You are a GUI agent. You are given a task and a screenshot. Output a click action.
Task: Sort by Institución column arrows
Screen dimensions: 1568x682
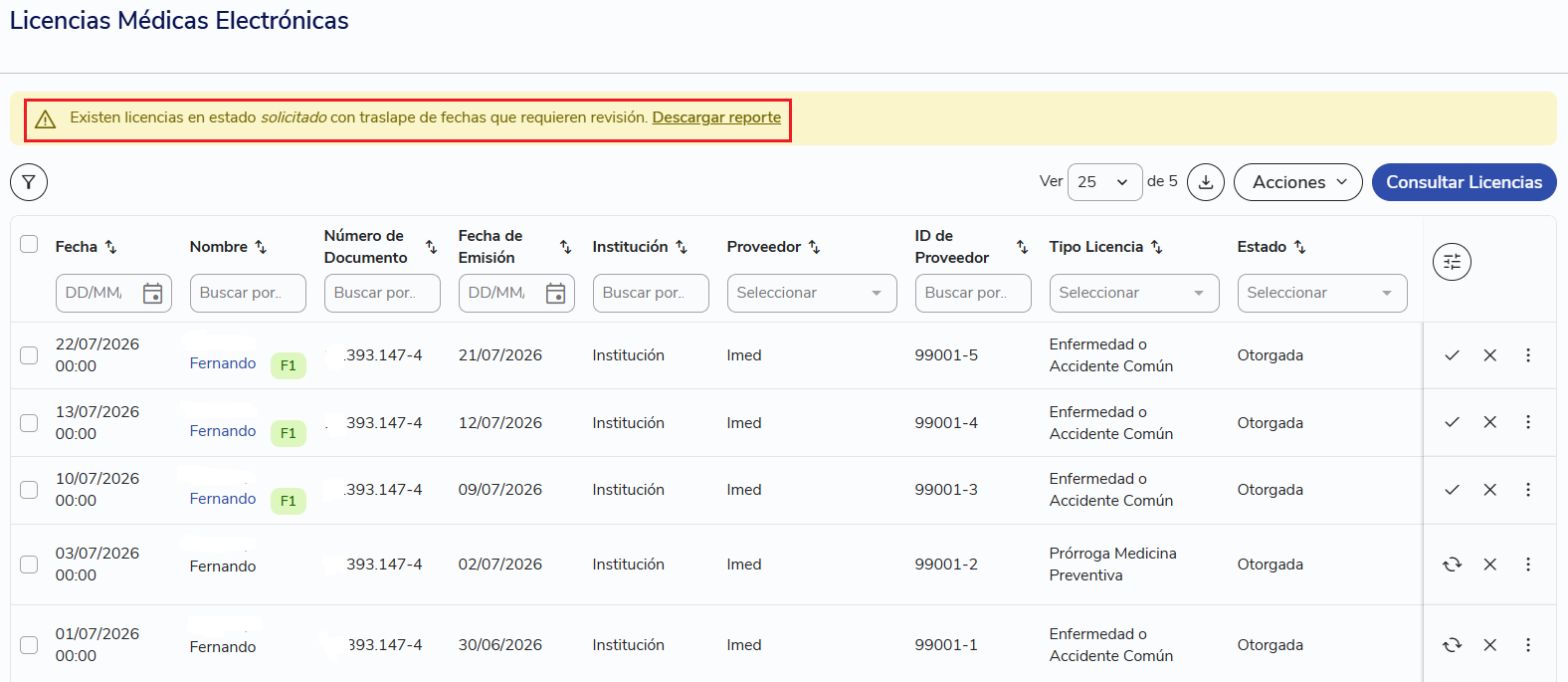click(682, 247)
